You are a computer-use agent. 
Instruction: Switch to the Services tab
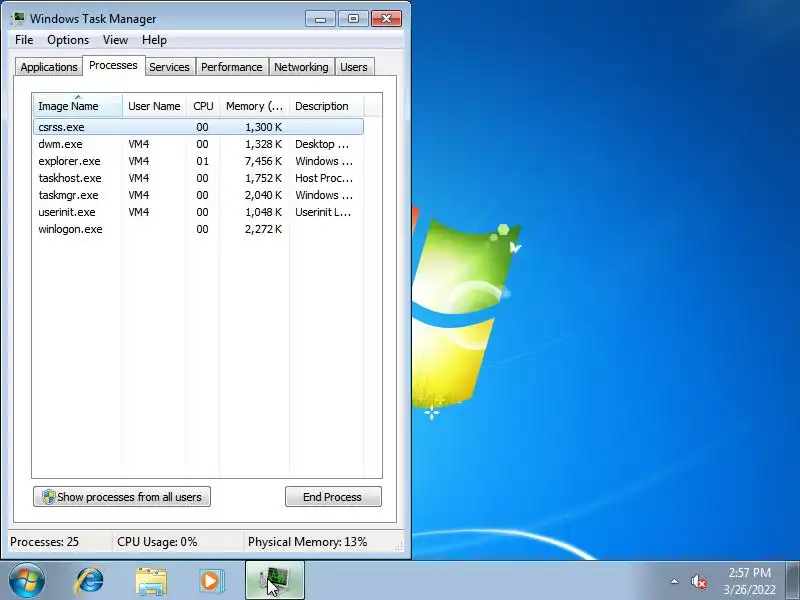pyautogui.click(x=169, y=67)
